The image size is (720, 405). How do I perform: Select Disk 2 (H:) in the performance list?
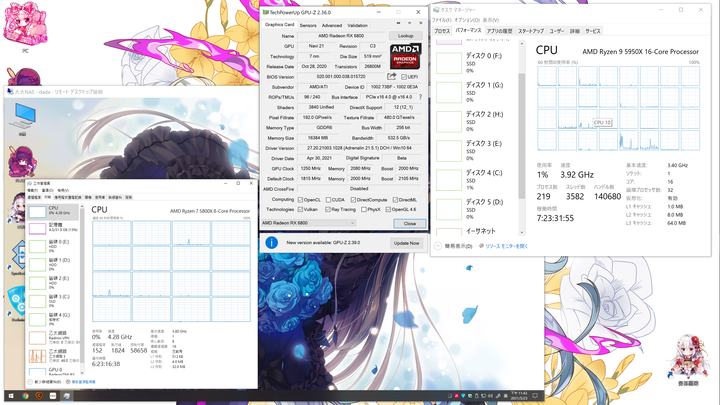[478, 121]
